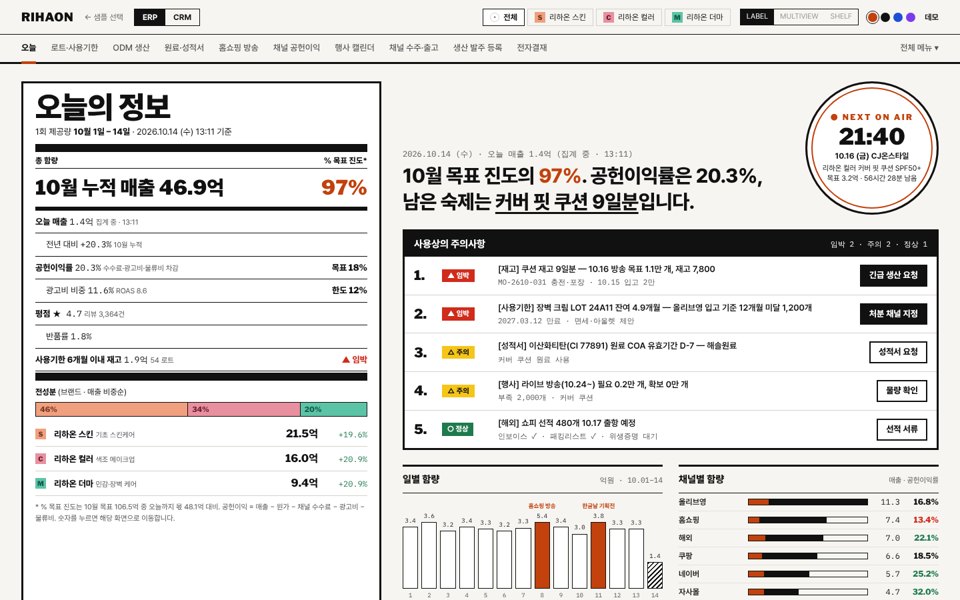The height and width of the screenshot is (600, 960).
Task: Click the C icon beside 리하온 컬러 16.0억
Action: point(40,459)
